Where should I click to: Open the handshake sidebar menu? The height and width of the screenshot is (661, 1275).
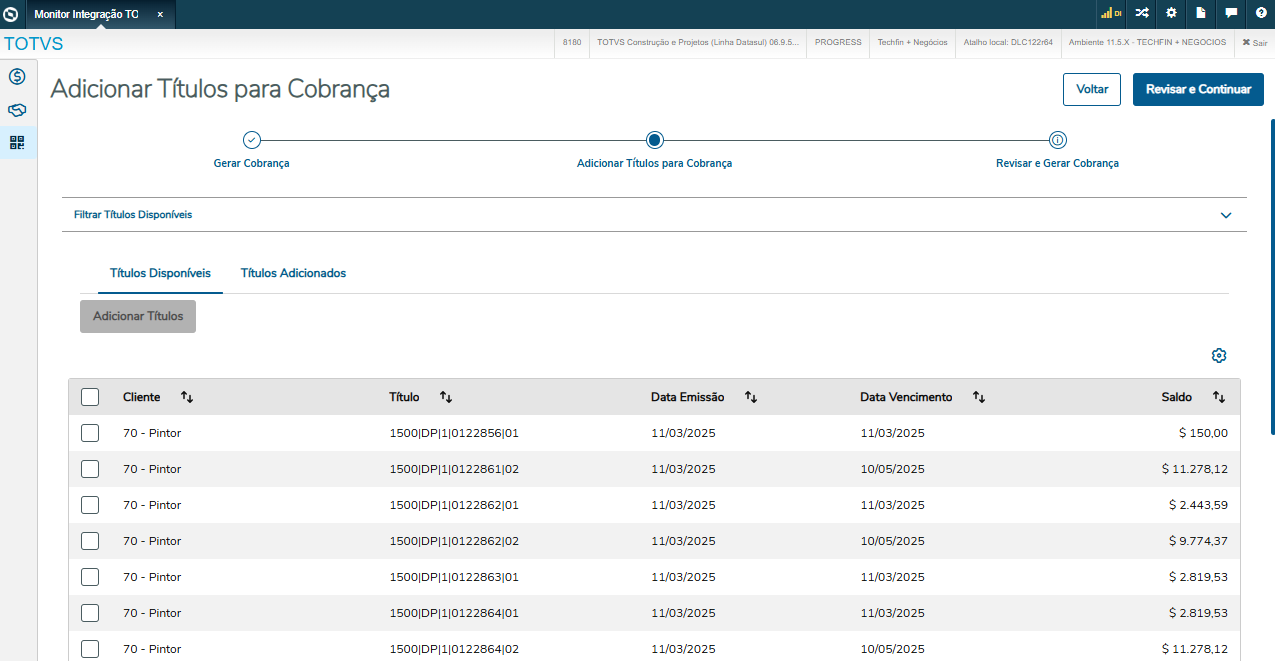click(x=17, y=110)
